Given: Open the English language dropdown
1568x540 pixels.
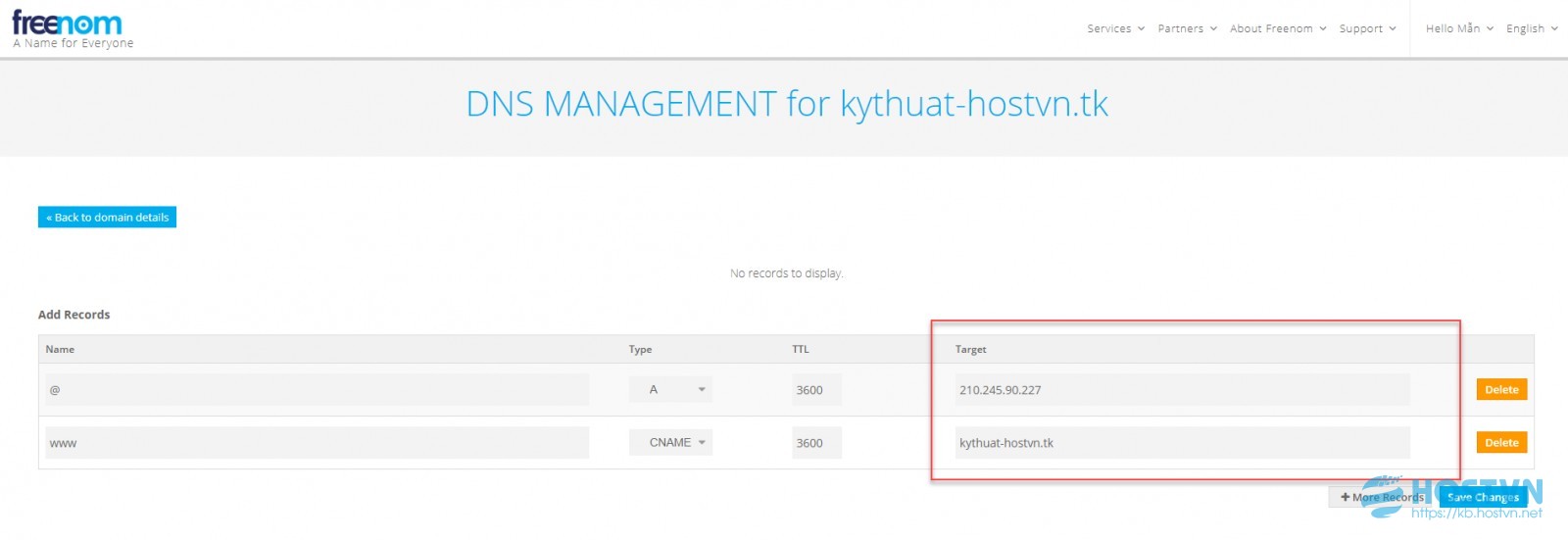Looking at the screenshot, I should coord(1532,28).
